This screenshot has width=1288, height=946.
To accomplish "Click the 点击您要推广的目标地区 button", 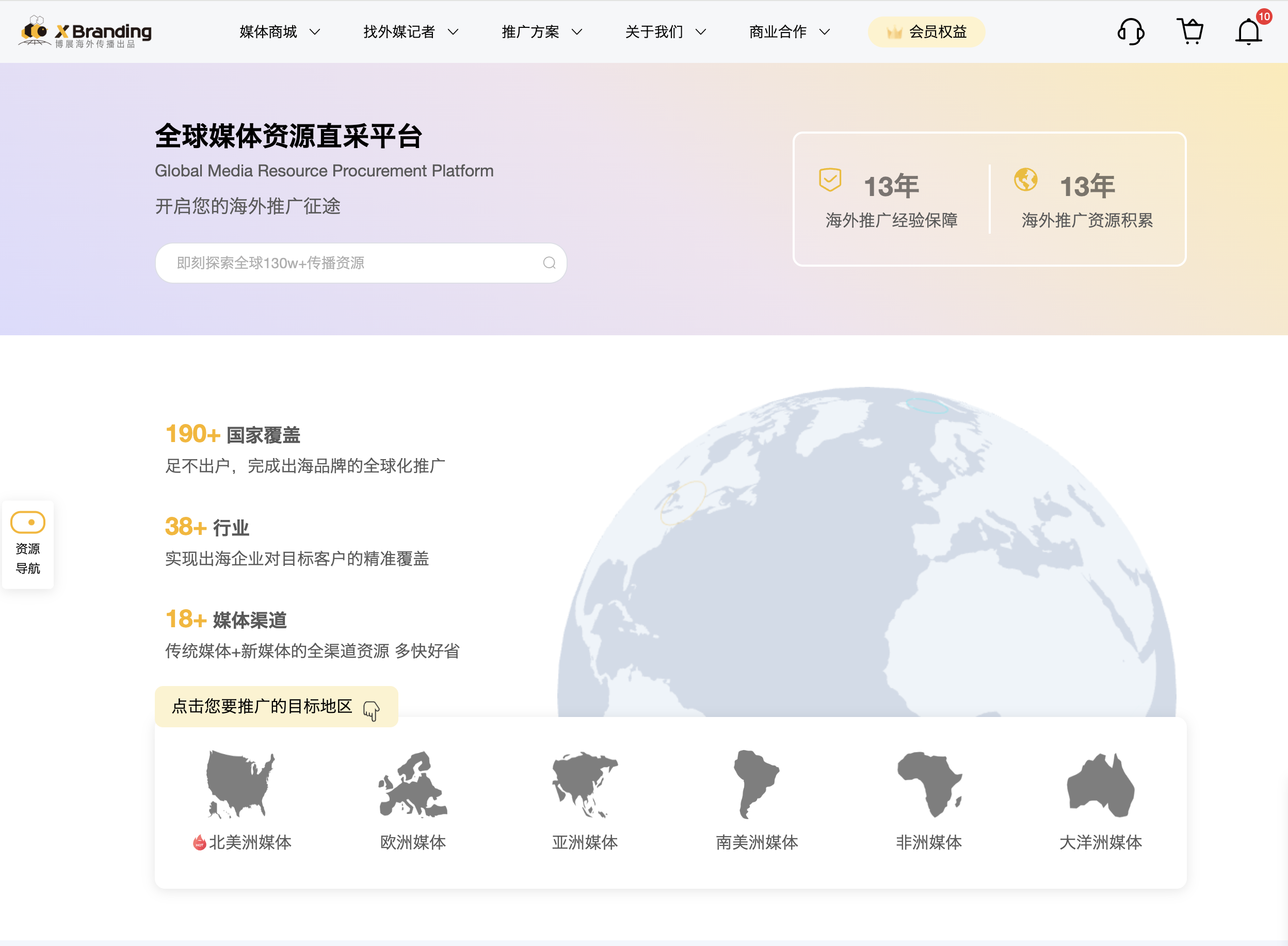I will (x=276, y=707).
